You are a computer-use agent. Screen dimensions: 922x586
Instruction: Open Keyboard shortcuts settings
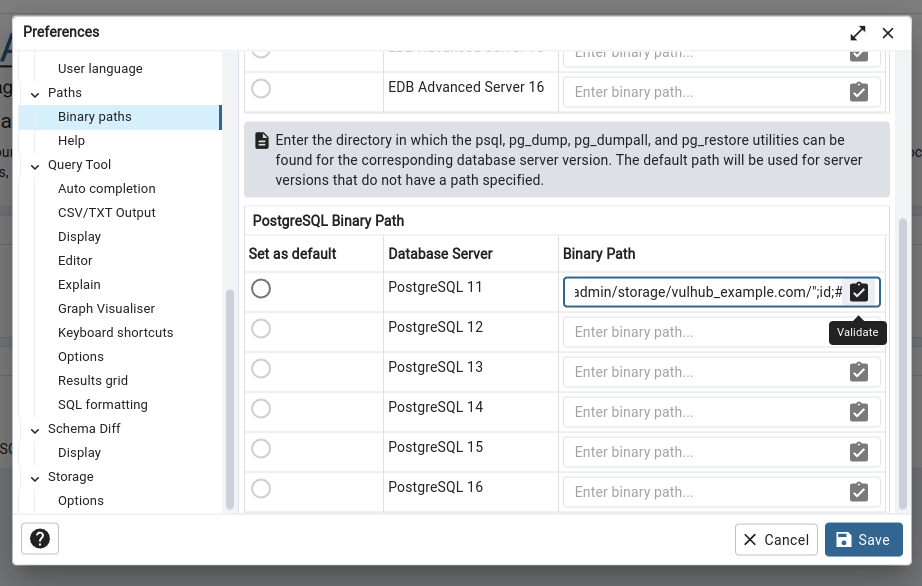115,333
